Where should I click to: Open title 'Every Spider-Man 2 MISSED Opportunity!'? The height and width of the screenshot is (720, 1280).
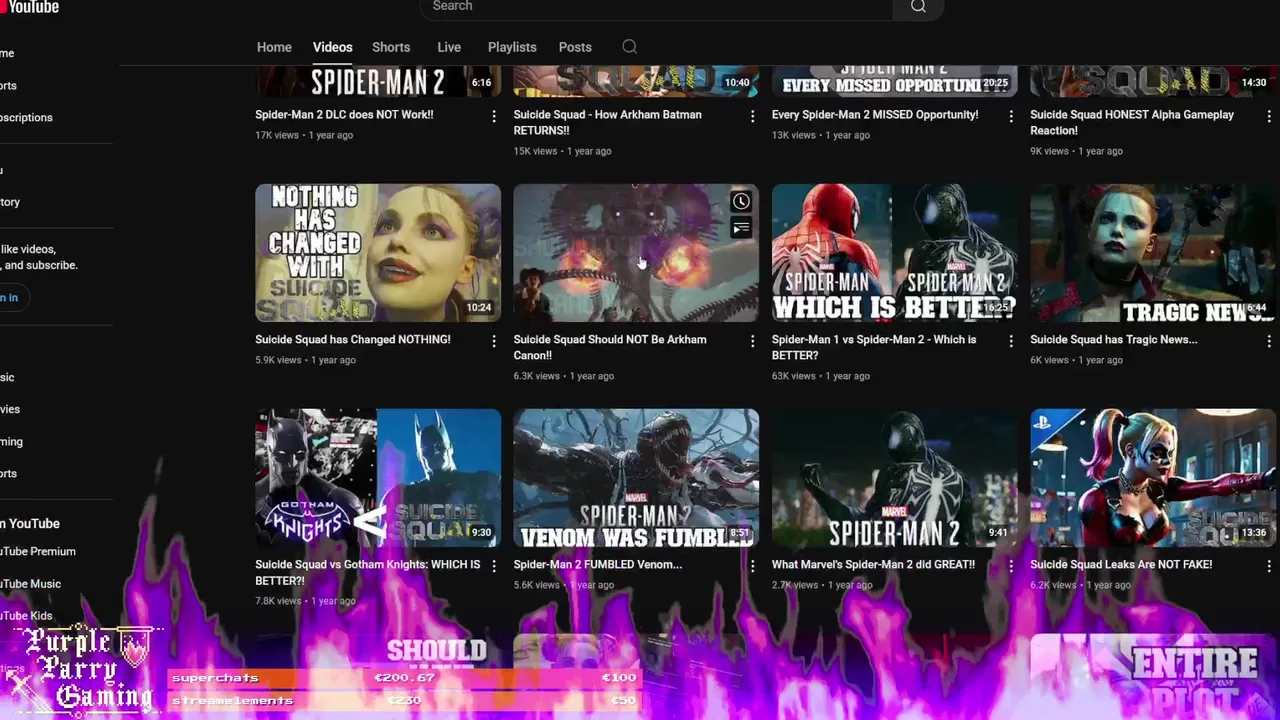click(x=875, y=115)
